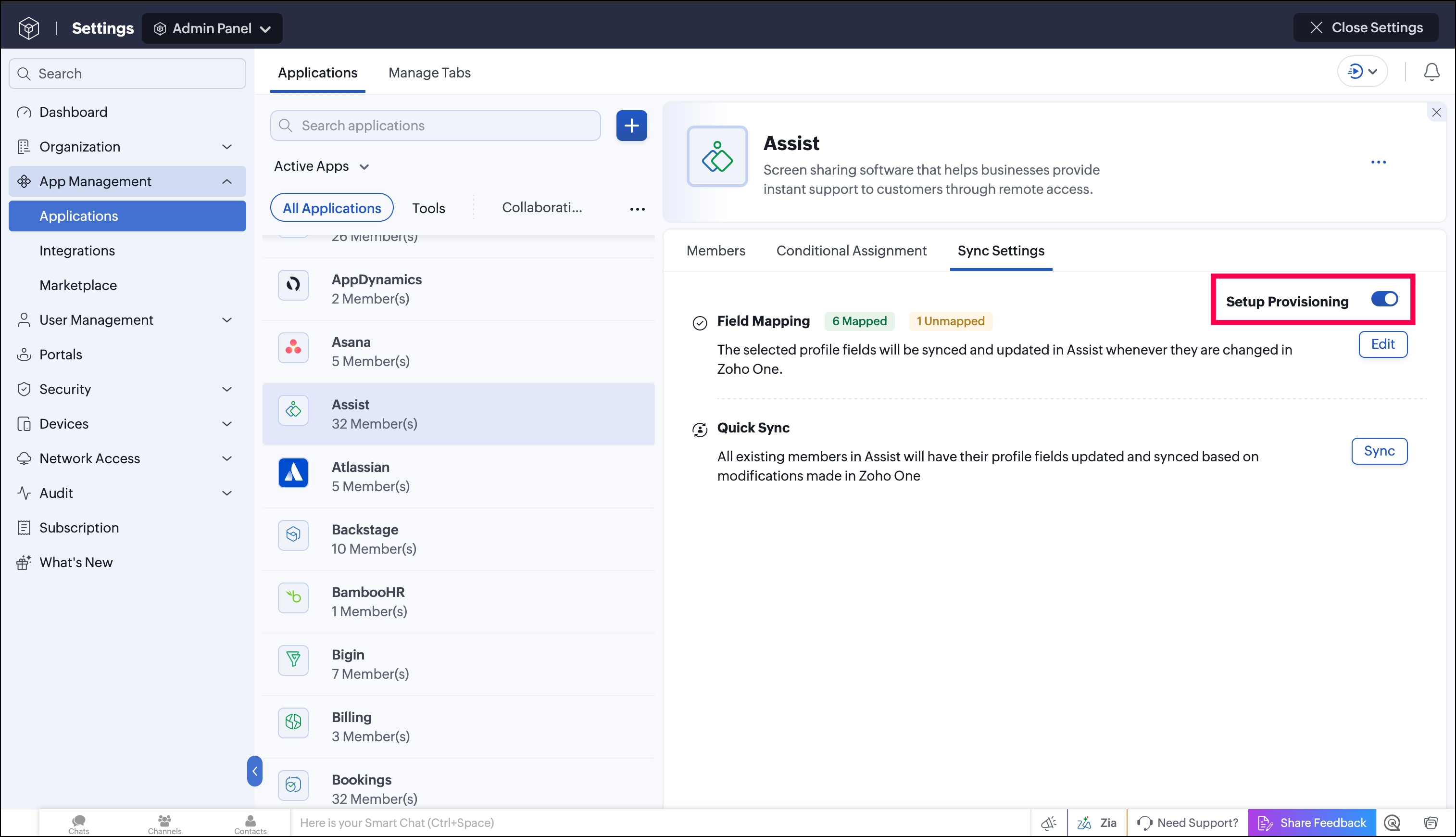Image resolution: width=1456 pixels, height=837 pixels.
Task: Click the 6 Mapped badge
Action: pyautogui.click(x=859, y=321)
